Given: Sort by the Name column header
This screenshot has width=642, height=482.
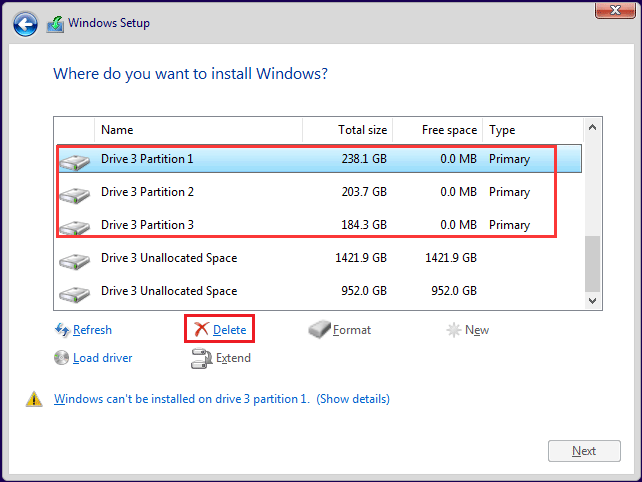Looking at the screenshot, I should pos(199,130).
